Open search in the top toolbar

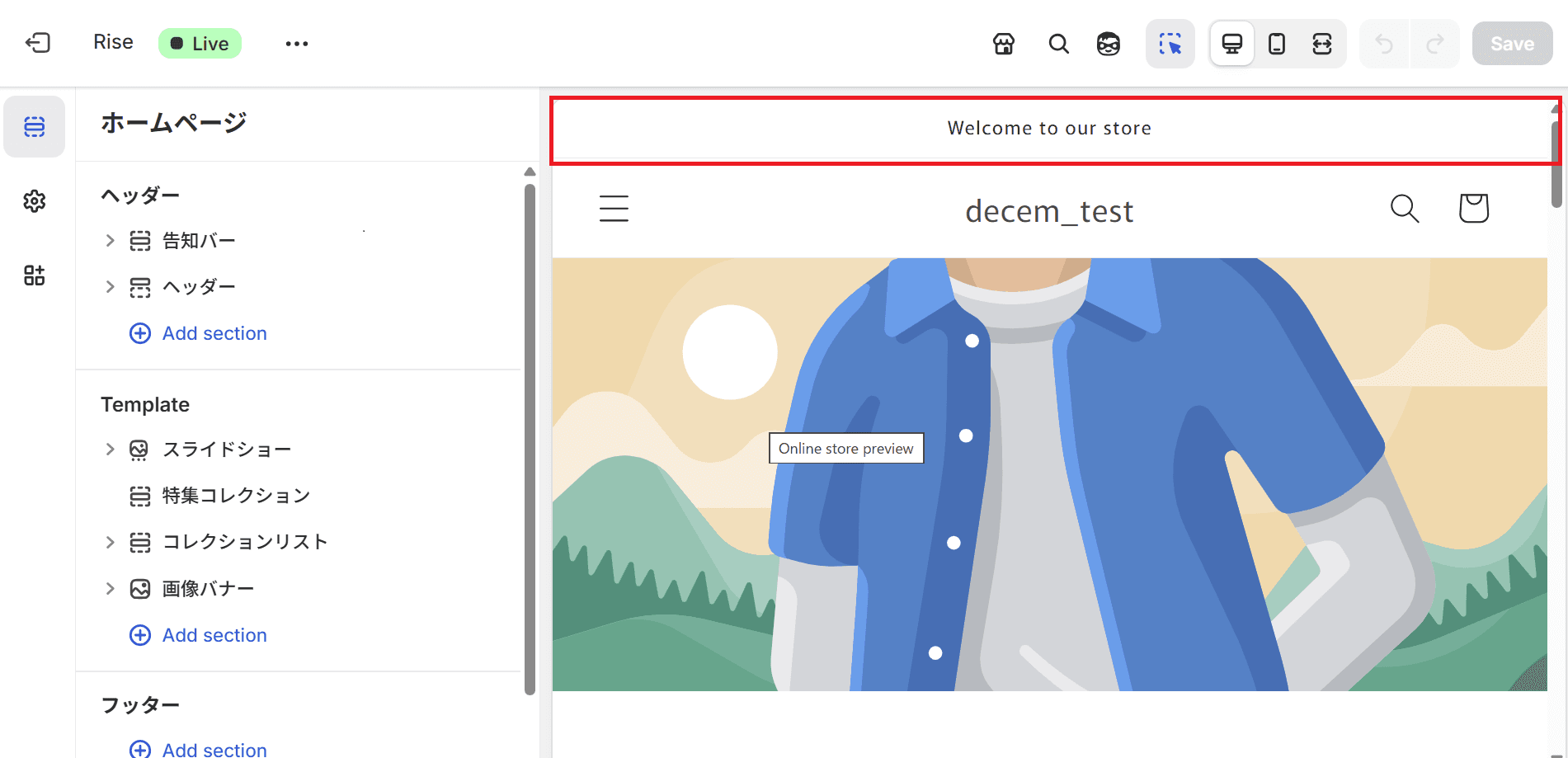[1059, 44]
